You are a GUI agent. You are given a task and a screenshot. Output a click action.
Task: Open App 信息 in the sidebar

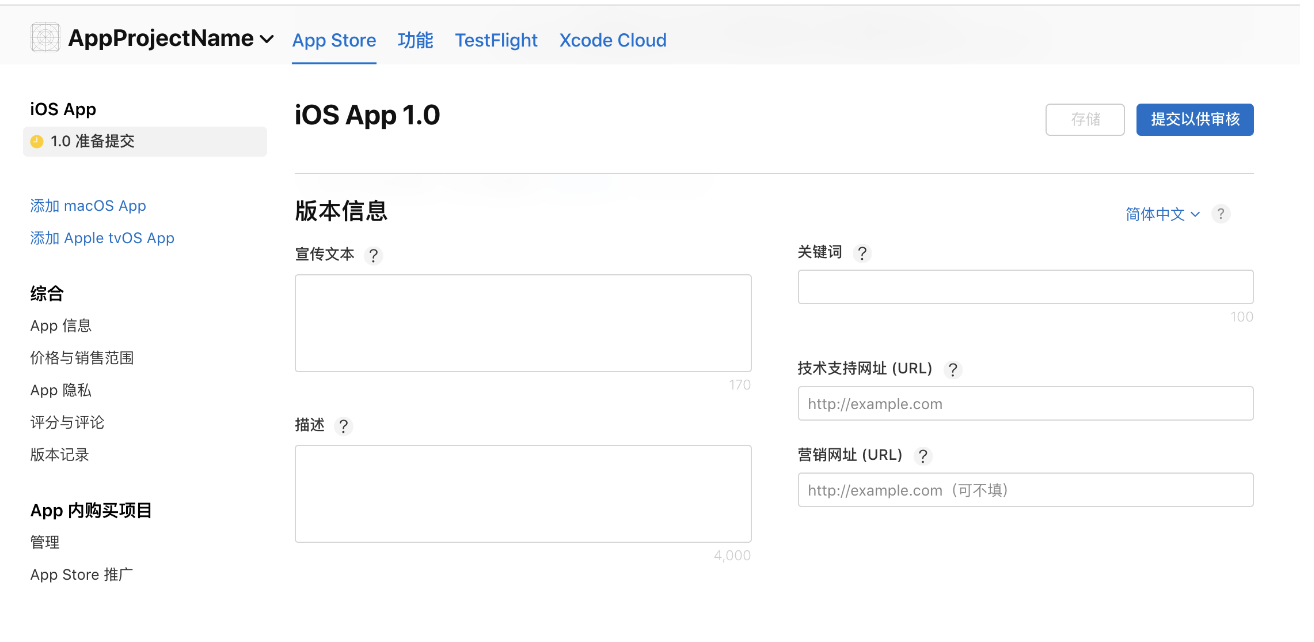tap(61, 326)
